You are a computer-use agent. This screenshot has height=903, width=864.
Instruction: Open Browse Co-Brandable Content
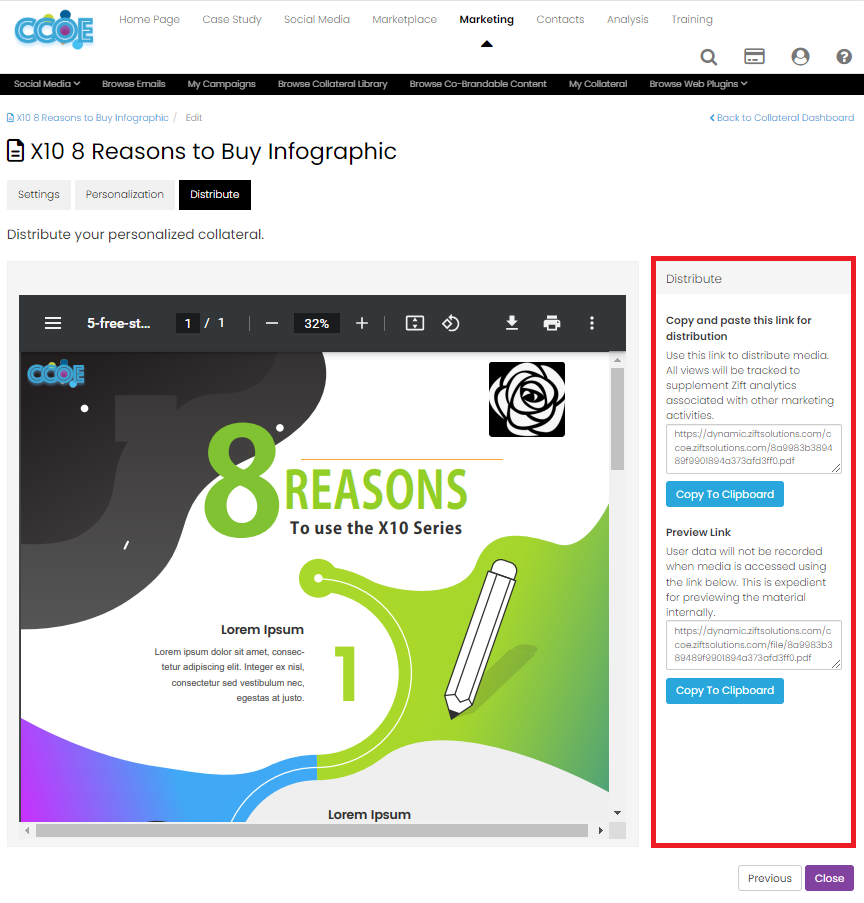pos(478,84)
